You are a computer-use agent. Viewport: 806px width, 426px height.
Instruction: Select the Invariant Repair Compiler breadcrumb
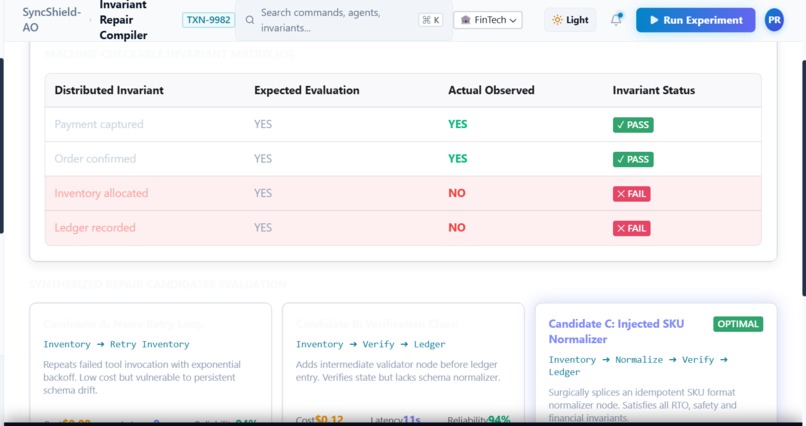click(x=123, y=20)
